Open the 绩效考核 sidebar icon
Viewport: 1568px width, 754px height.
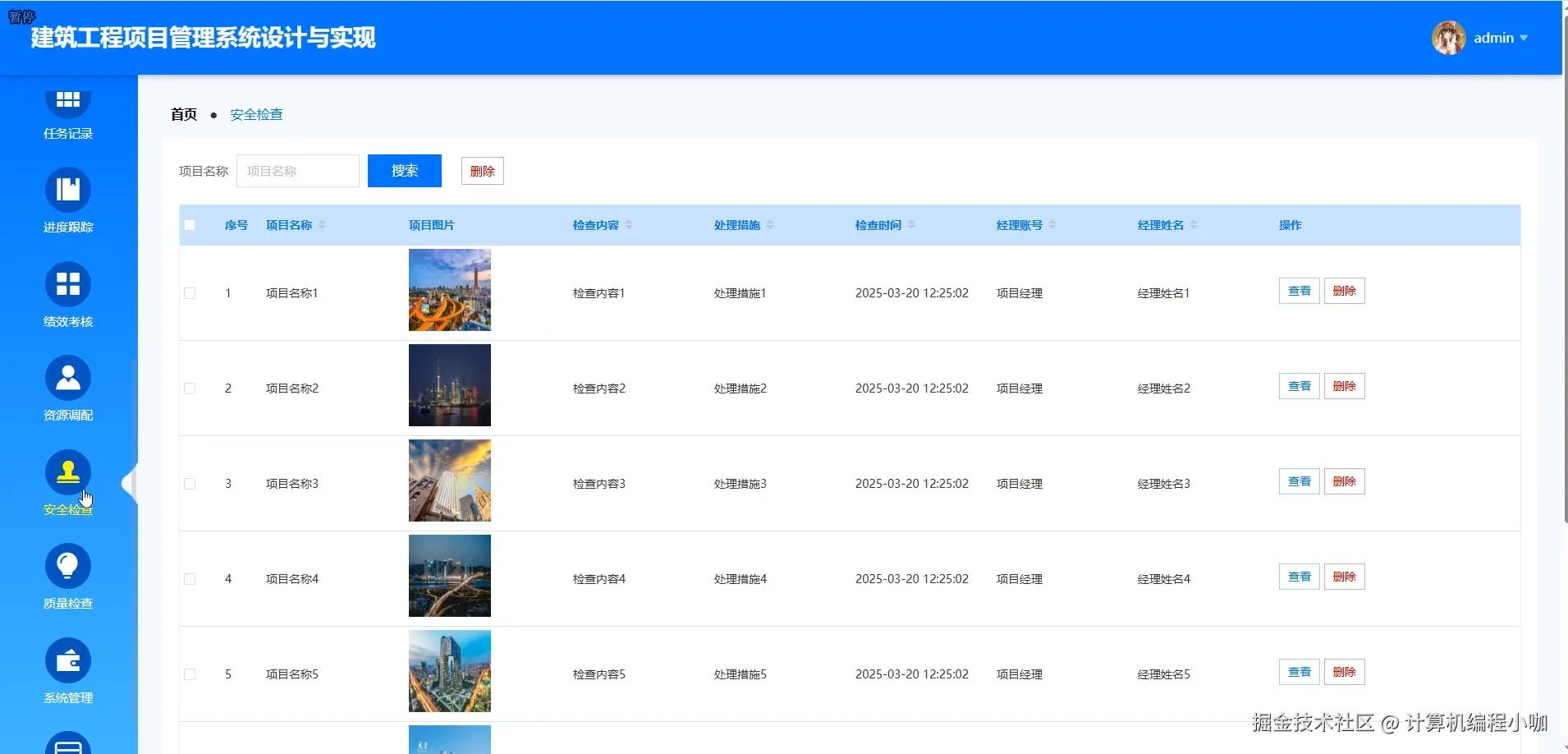pos(68,284)
